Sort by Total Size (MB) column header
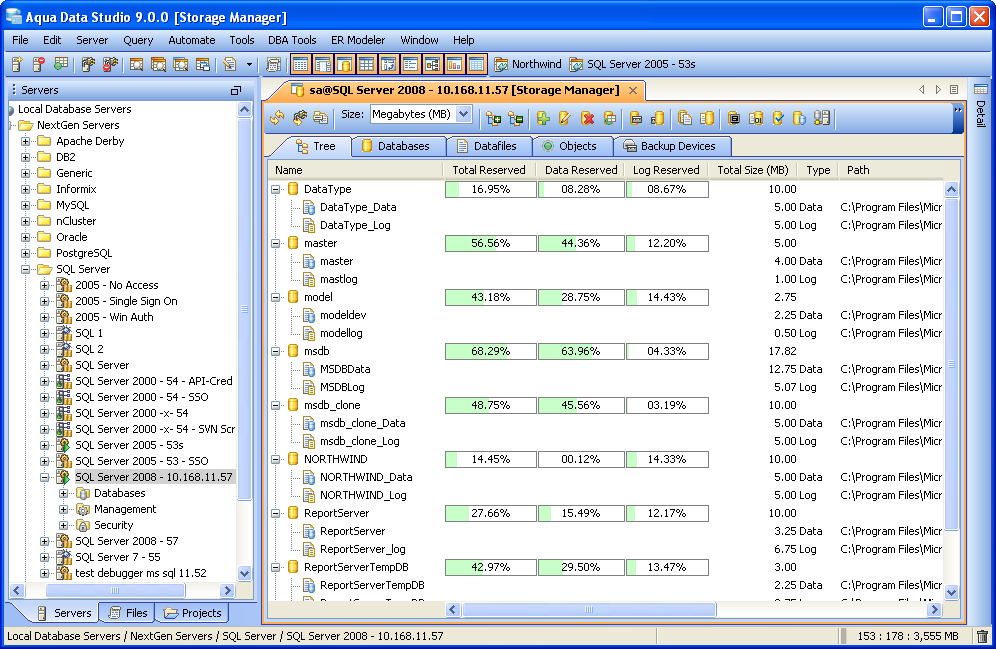The width and height of the screenshot is (996, 649). pos(753,170)
